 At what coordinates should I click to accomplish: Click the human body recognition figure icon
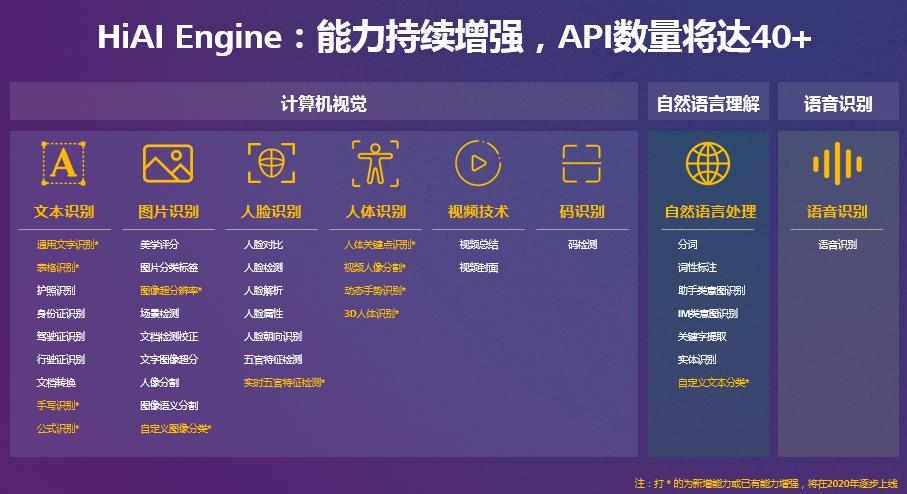pos(375,164)
